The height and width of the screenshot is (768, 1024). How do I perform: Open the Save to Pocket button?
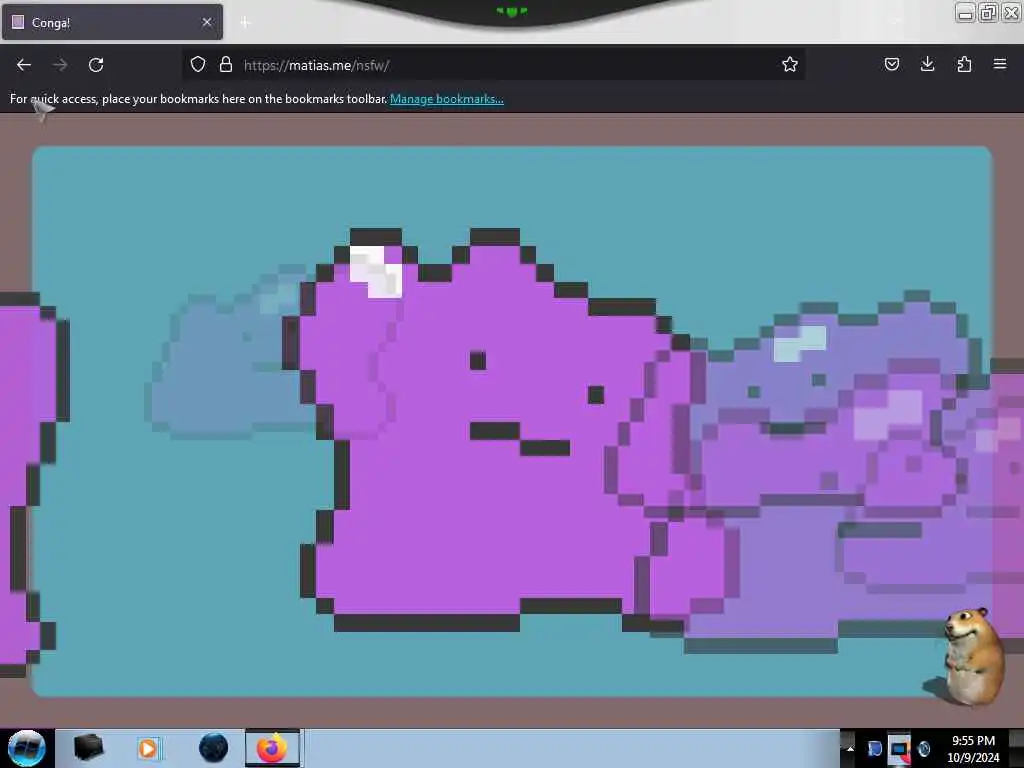891,64
